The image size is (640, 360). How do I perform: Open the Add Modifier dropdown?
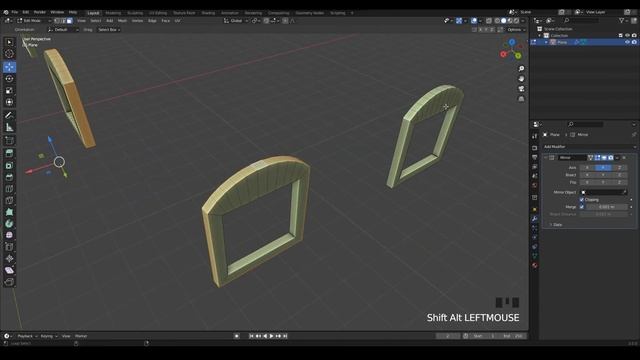coord(589,147)
